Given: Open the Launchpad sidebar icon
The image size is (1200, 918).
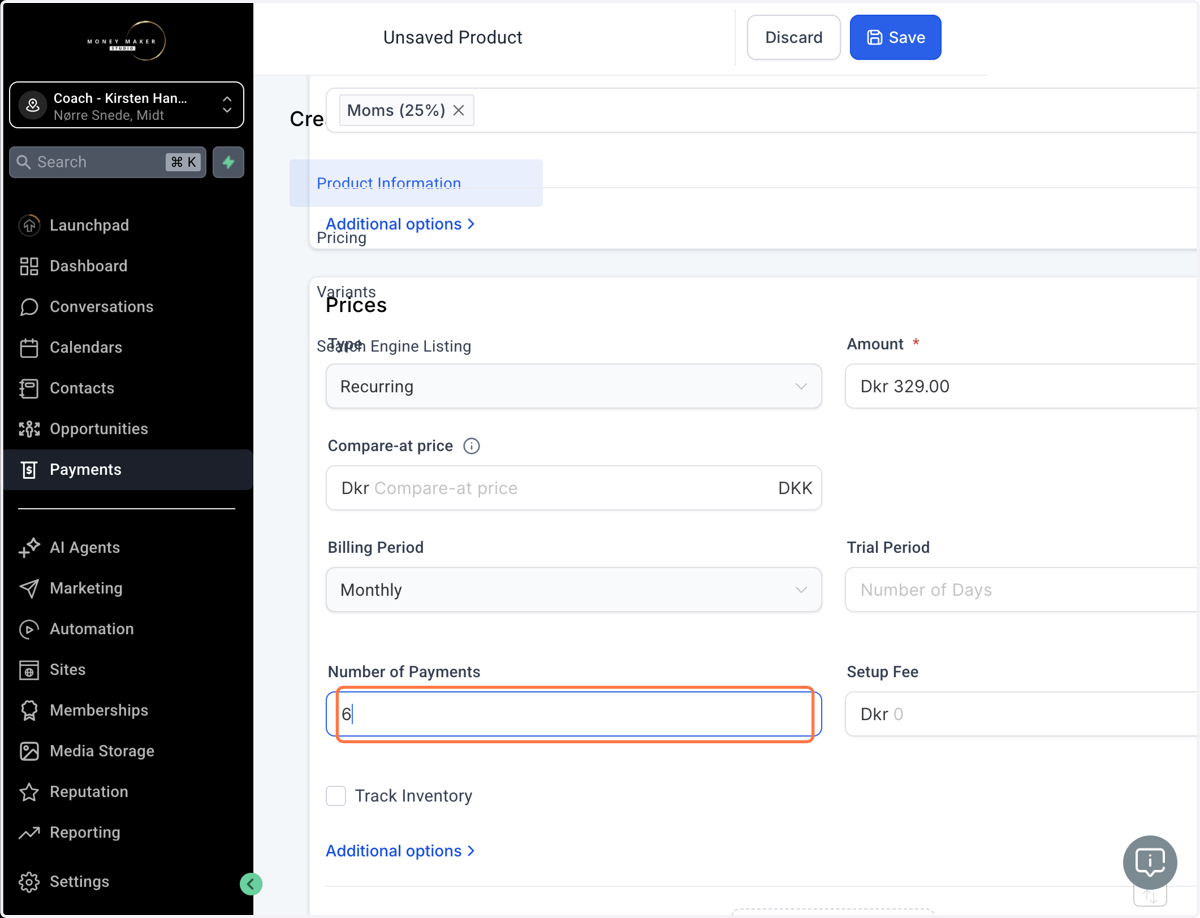Looking at the screenshot, I should [x=29, y=225].
